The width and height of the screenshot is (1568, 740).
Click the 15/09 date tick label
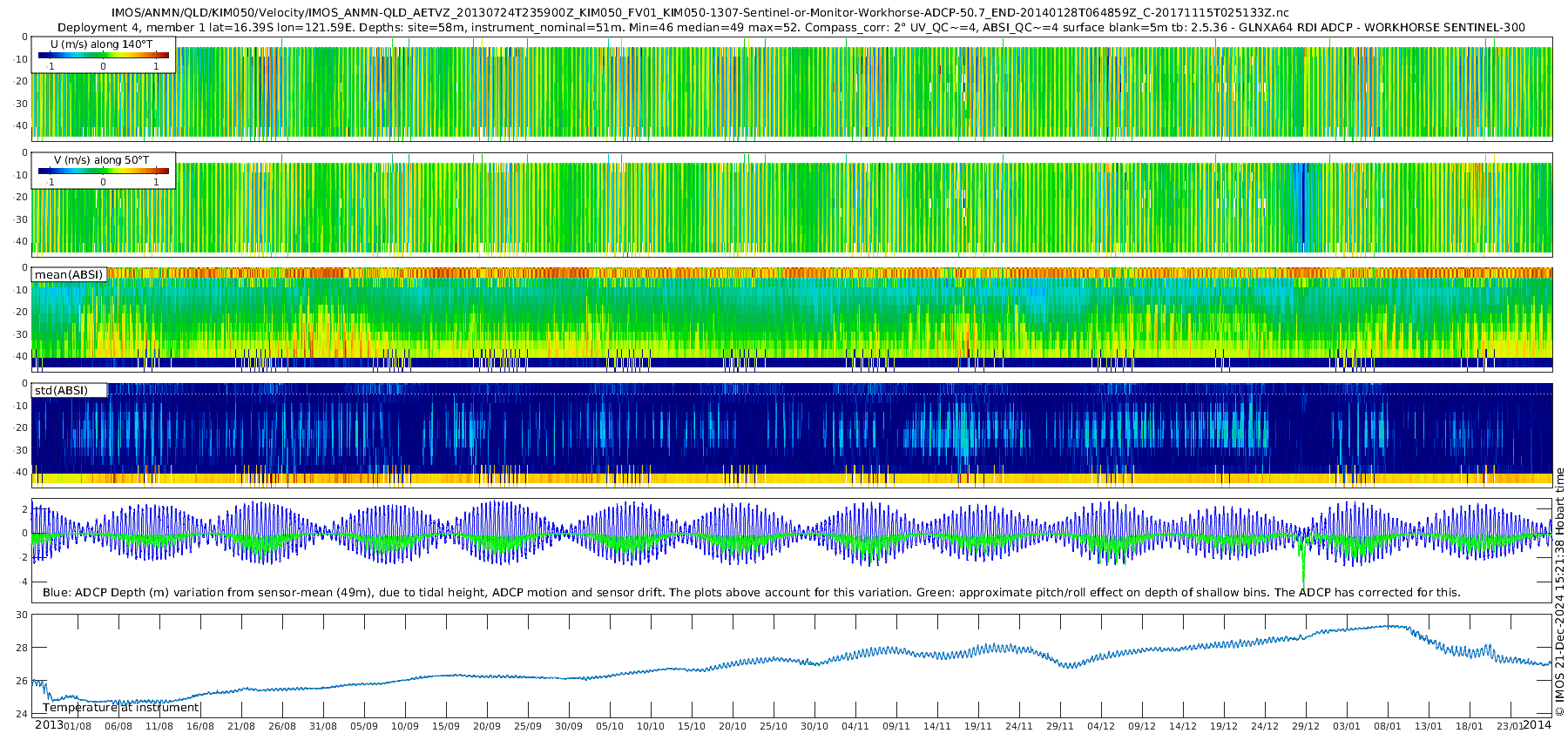(x=445, y=726)
